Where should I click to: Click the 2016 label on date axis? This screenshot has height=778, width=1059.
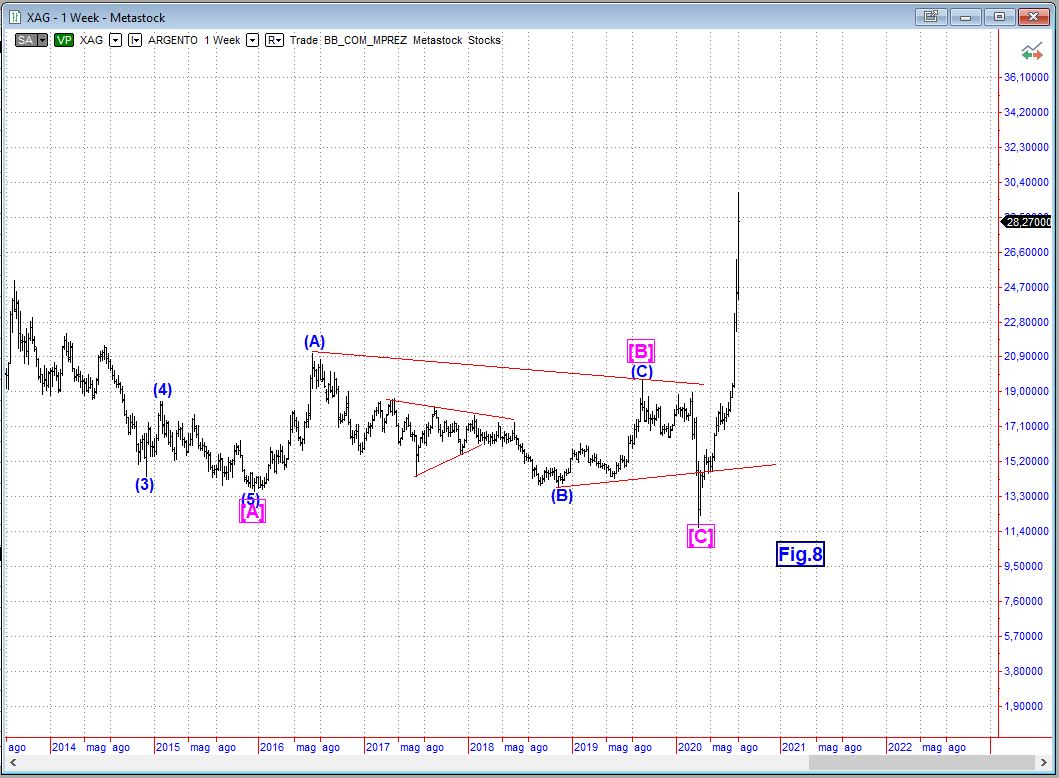(272, 747)
